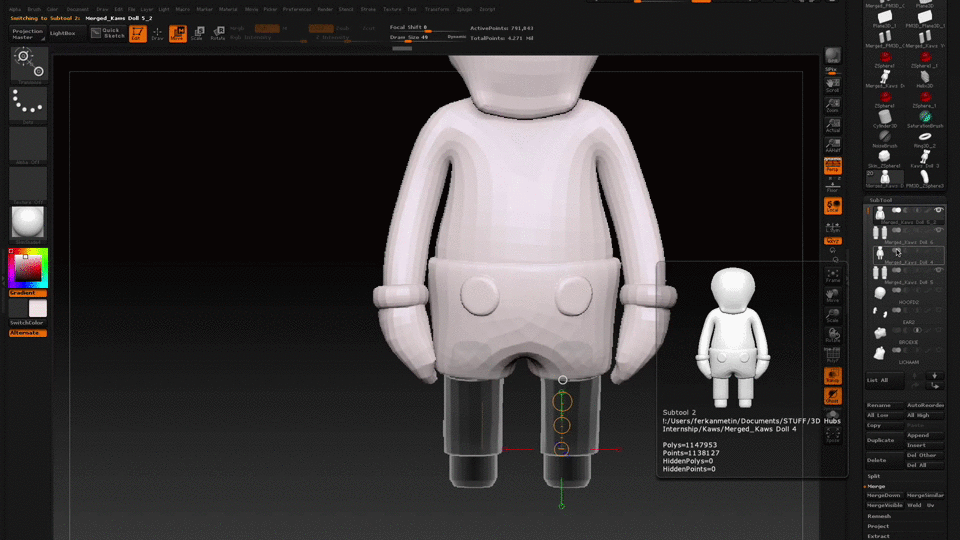Select the Ring3D_2 tool thumbnail
This screenshot has width=960, height=540.
(x=924, y=138)
